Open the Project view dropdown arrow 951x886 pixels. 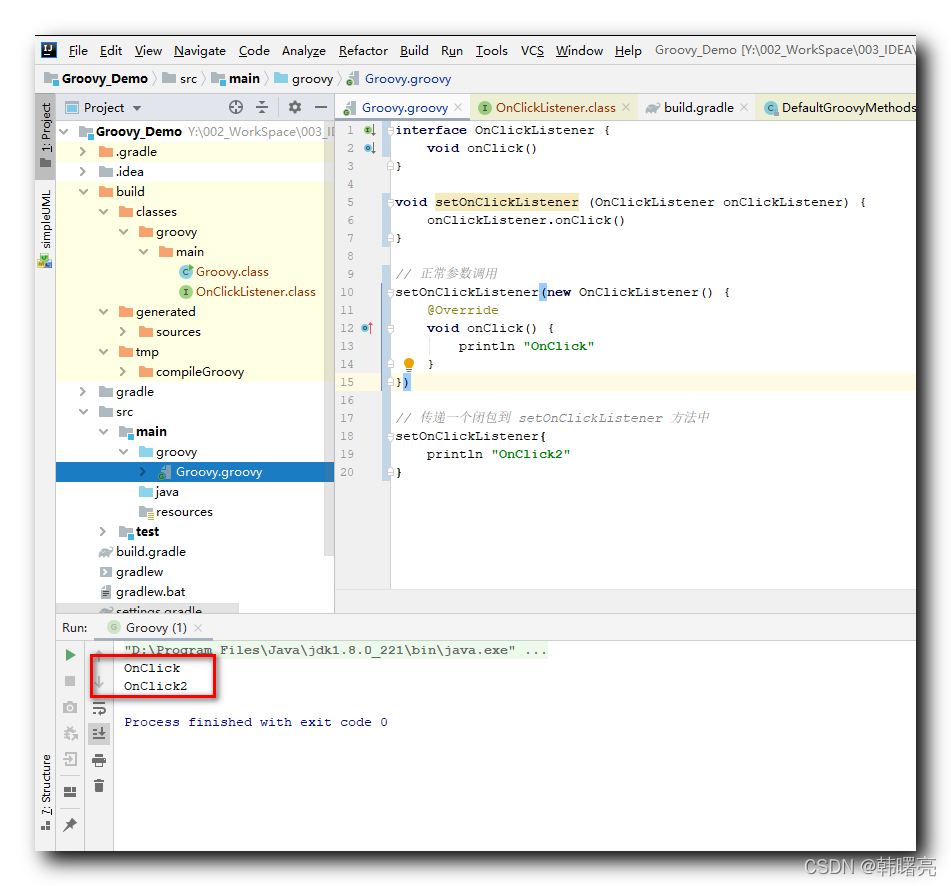[137, 109]
